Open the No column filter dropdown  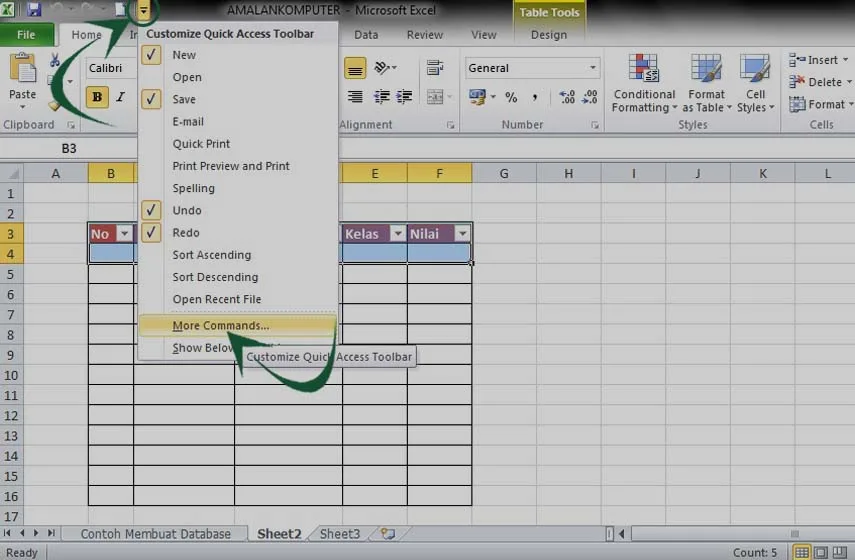[125, 234]
